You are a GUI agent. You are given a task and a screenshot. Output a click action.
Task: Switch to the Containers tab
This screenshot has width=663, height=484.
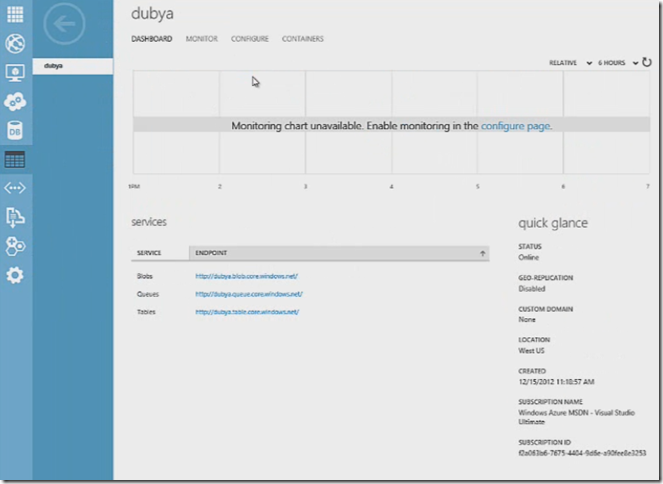click(303, 39)
